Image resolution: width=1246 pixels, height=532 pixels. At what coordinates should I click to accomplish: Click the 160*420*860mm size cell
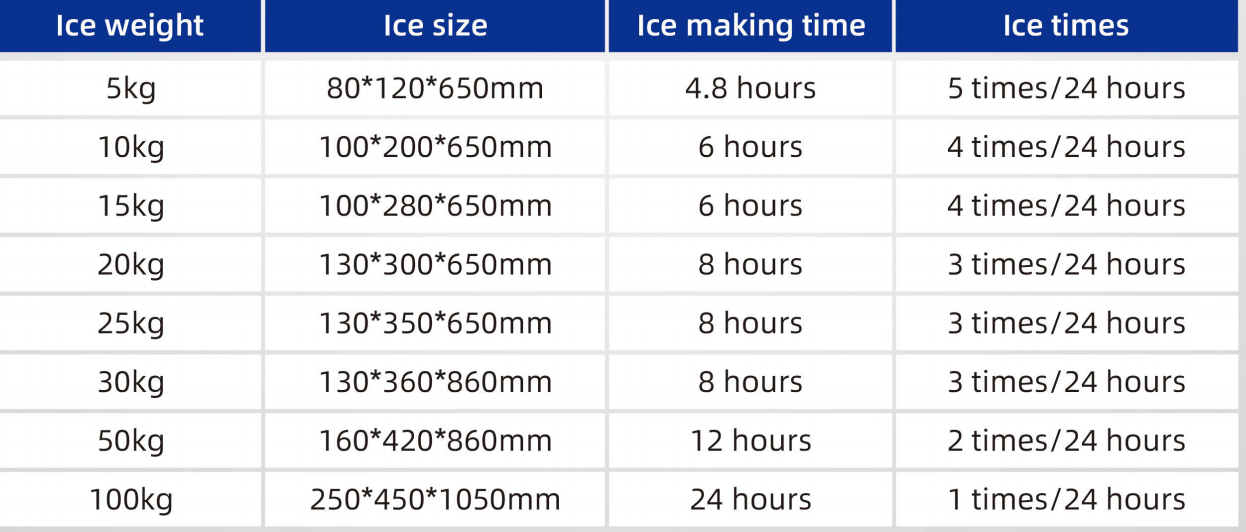pyautogui.click(x=435, y=441)
